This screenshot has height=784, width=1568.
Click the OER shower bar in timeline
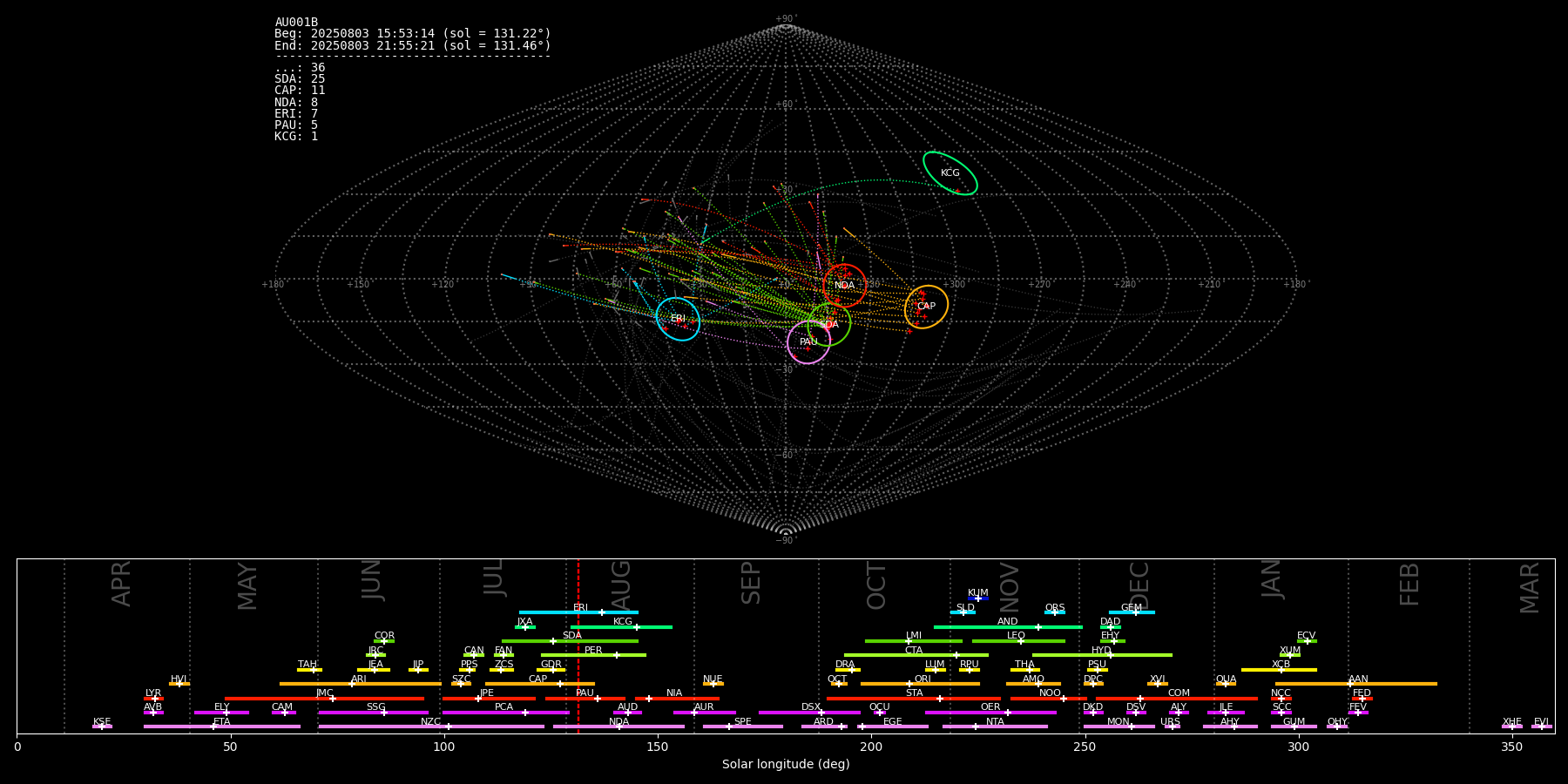(x=990, y=713)
